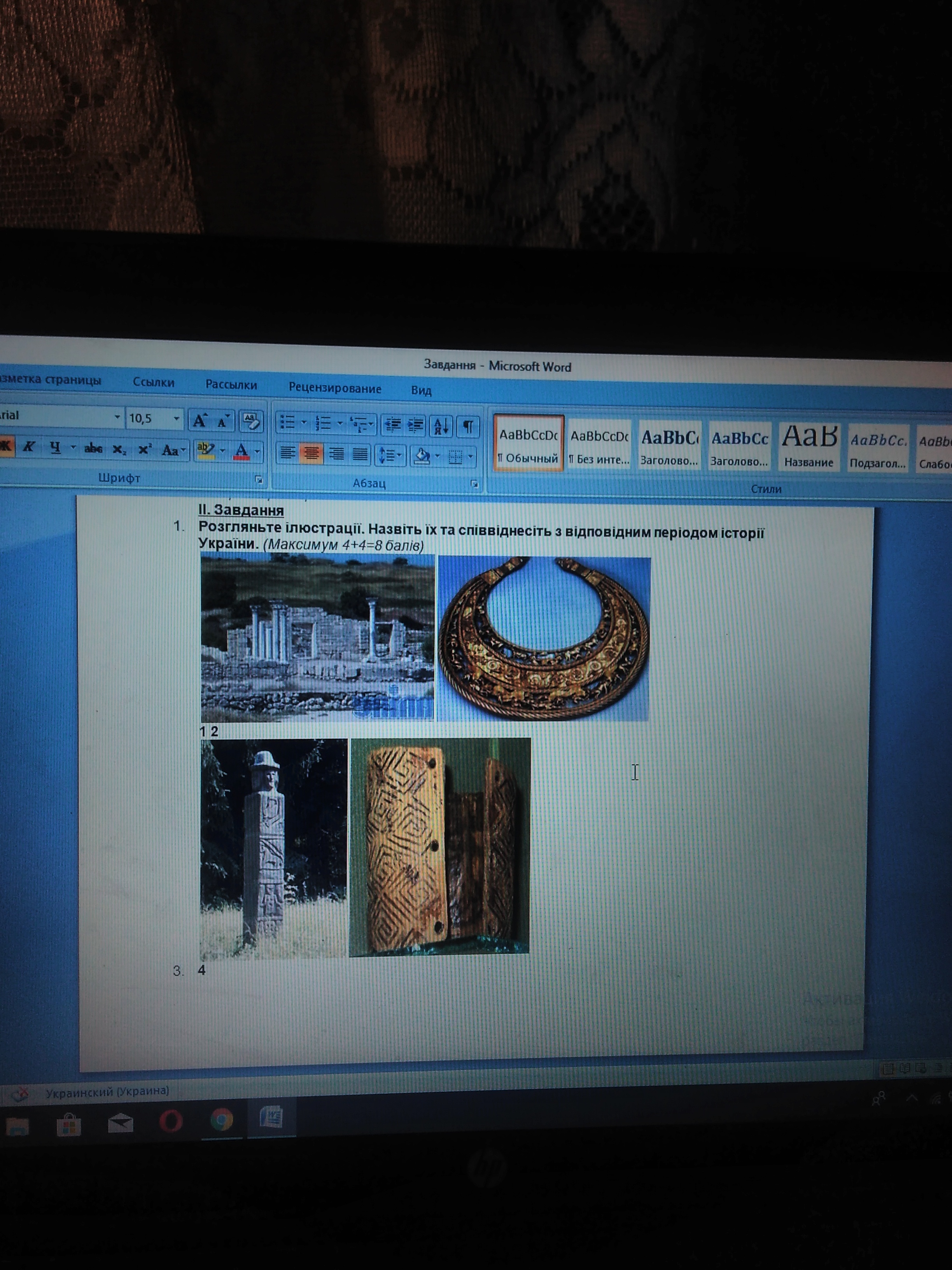
Task: Click the Украинский (Украина) language indicator
Action: (107, 1091)
